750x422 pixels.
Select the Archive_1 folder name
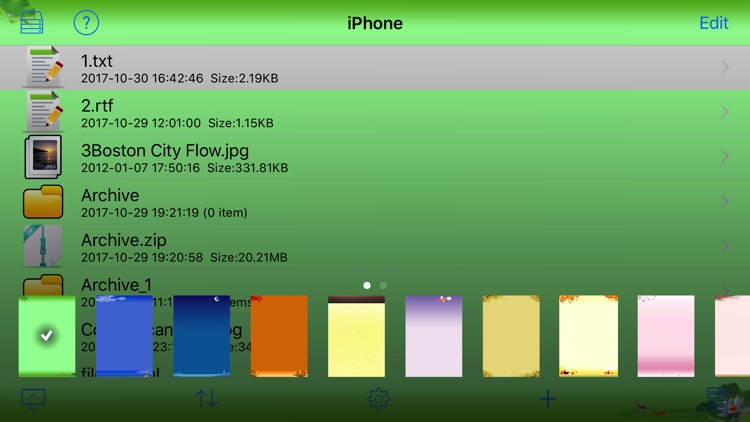pyautogui.click(x=116, y=285)
